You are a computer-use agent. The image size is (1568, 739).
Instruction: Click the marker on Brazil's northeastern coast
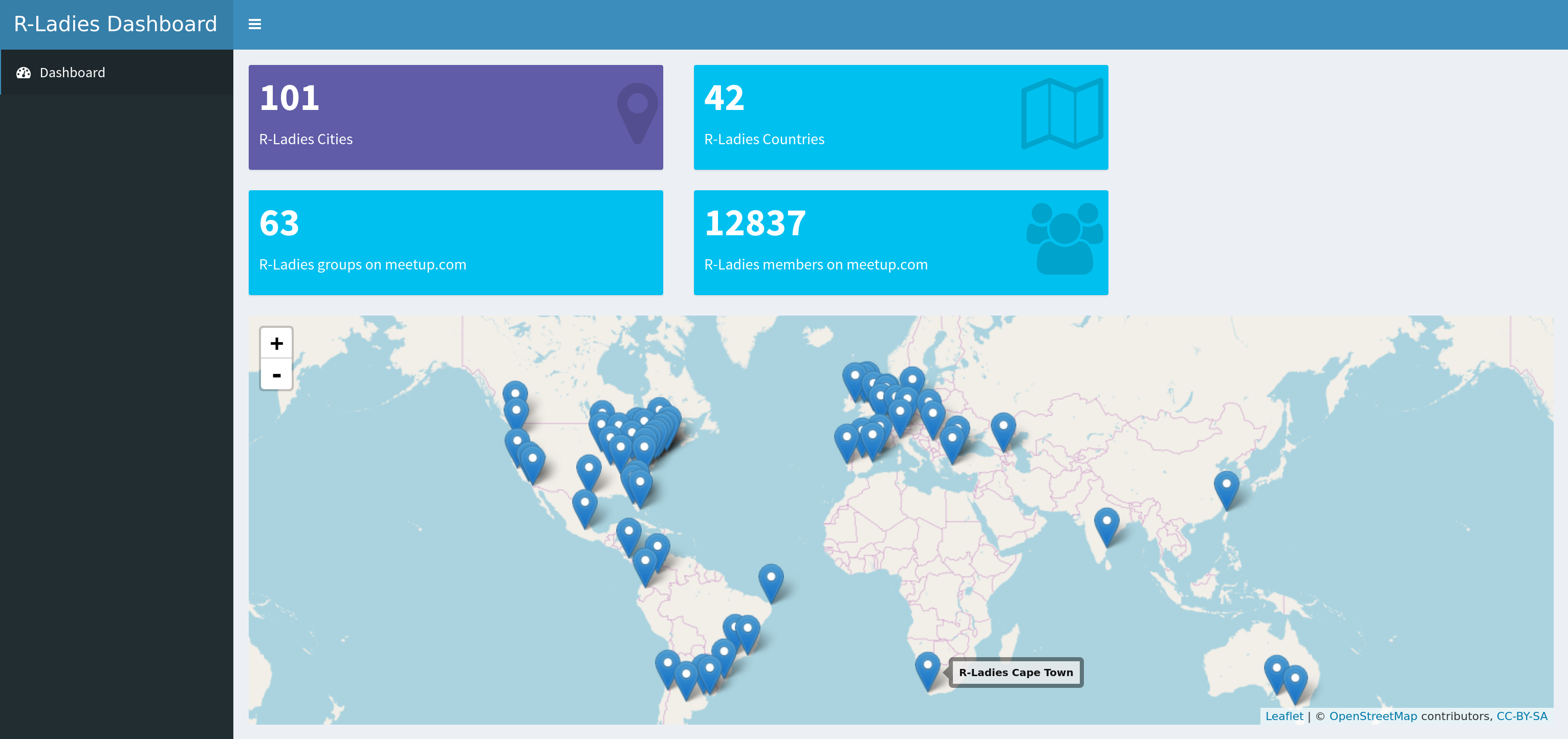tap(771, 581)
